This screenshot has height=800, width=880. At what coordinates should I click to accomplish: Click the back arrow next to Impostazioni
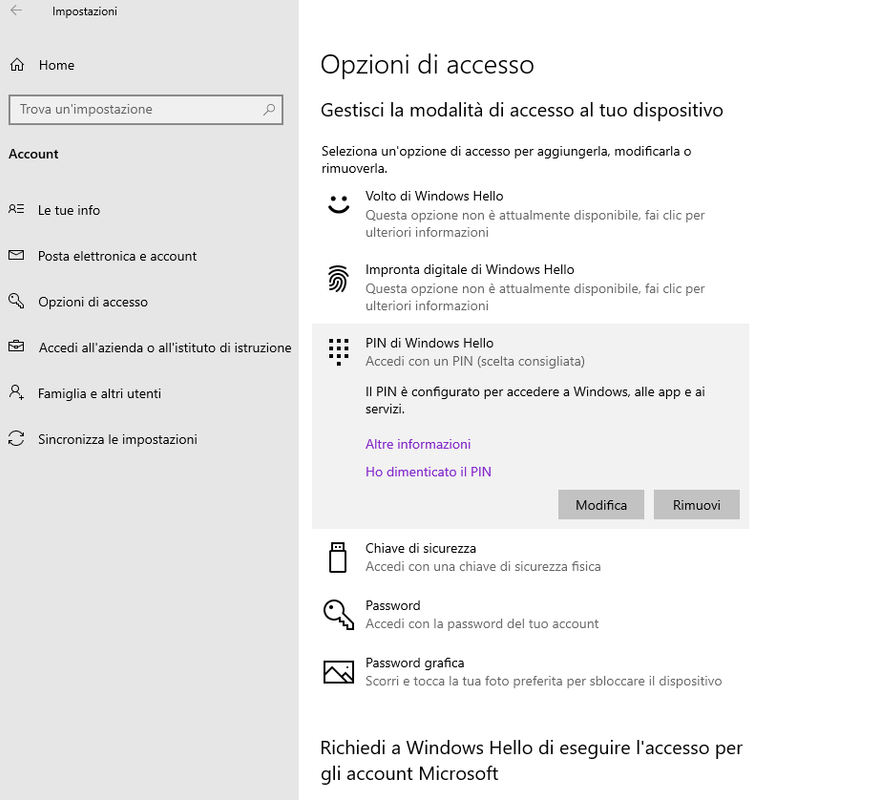coord(16,10)
